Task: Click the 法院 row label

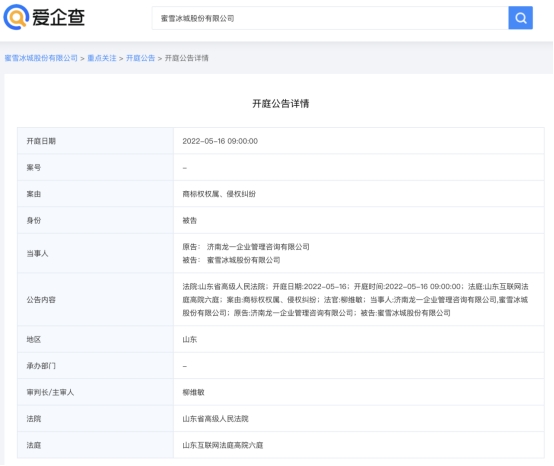Action: click(x=34, y=419)
